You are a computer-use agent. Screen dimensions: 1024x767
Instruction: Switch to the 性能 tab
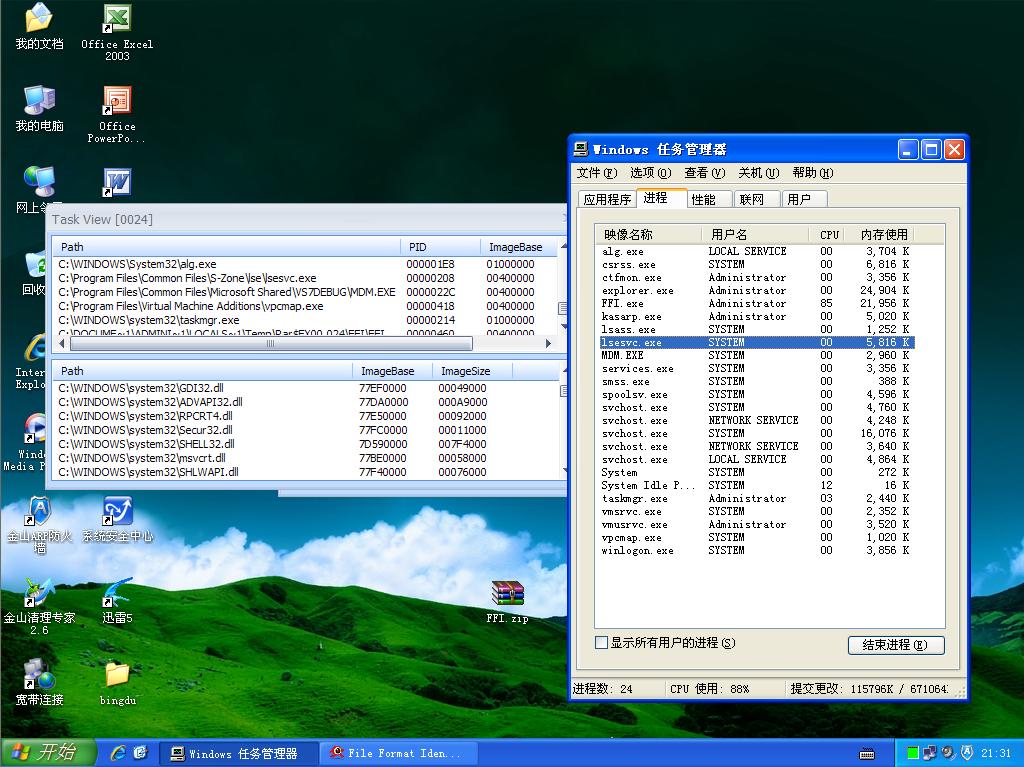pos(703,199)
